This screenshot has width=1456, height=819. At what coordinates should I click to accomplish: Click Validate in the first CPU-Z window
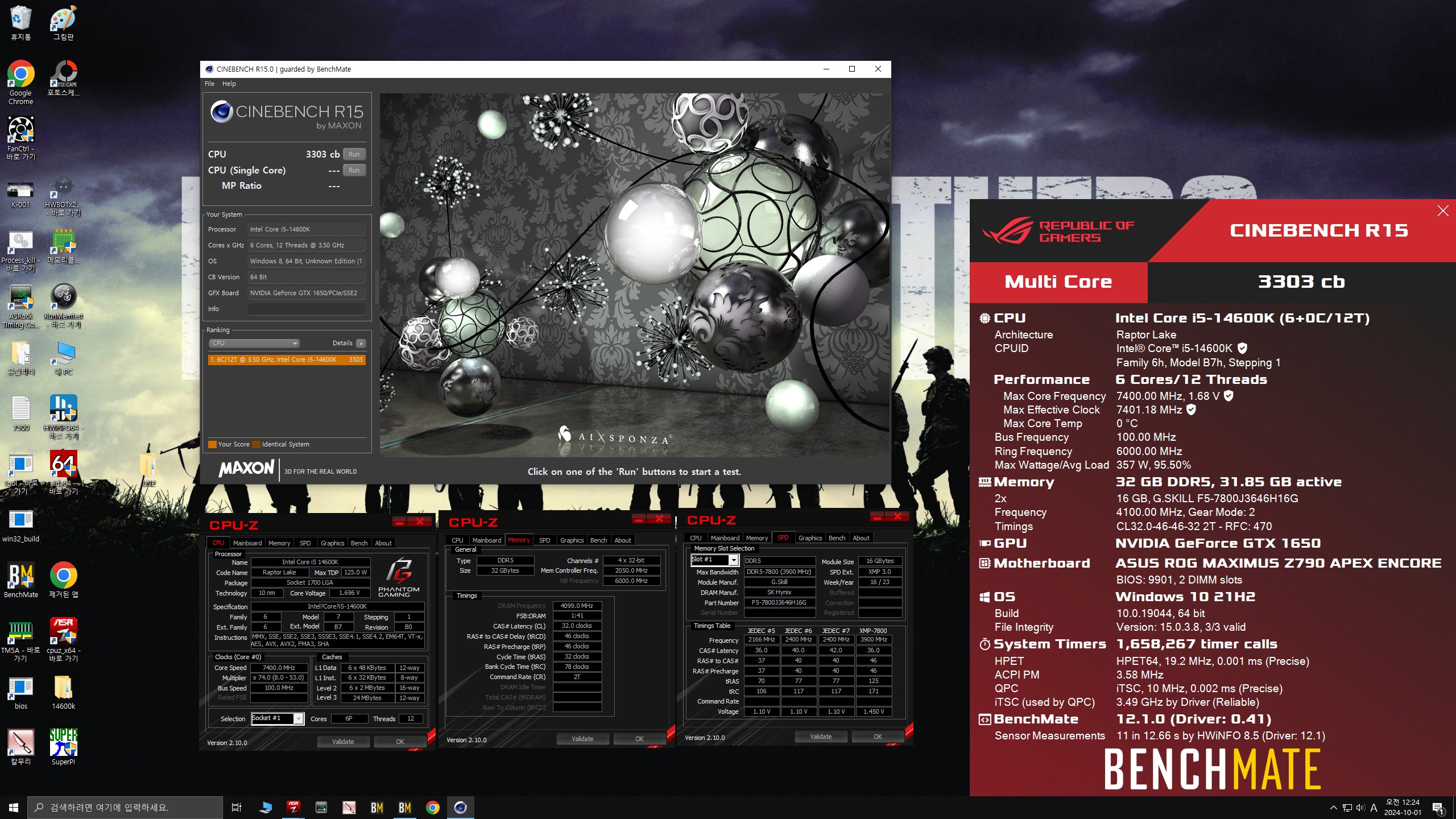point(343,742)
